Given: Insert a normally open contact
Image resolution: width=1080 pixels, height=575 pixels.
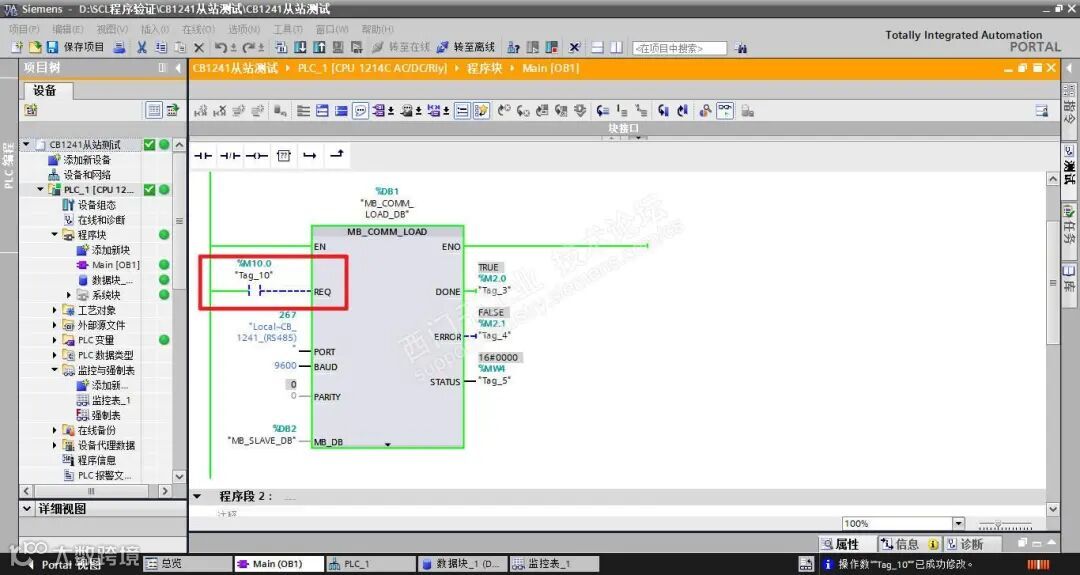Looking at the screenshot, I should pyautogui.click(x=203, y=156).
